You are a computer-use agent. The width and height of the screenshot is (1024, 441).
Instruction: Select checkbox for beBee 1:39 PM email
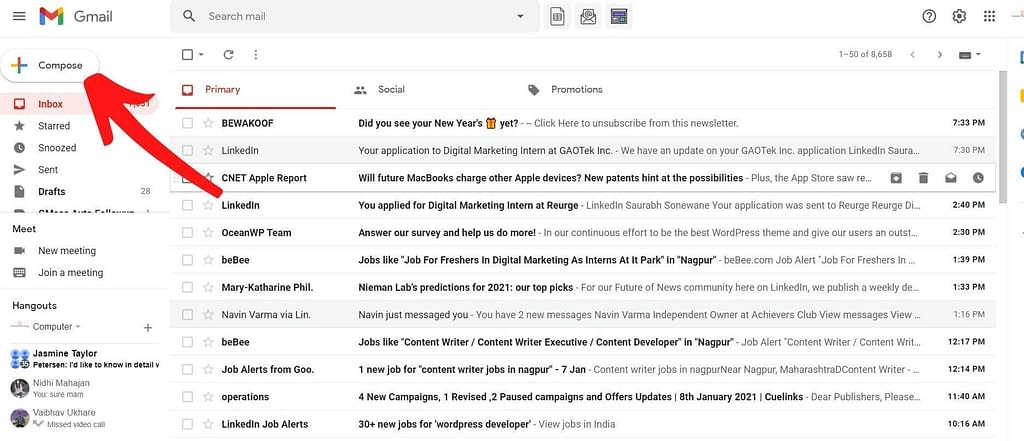pyautogui.click(x=187, y=260)
